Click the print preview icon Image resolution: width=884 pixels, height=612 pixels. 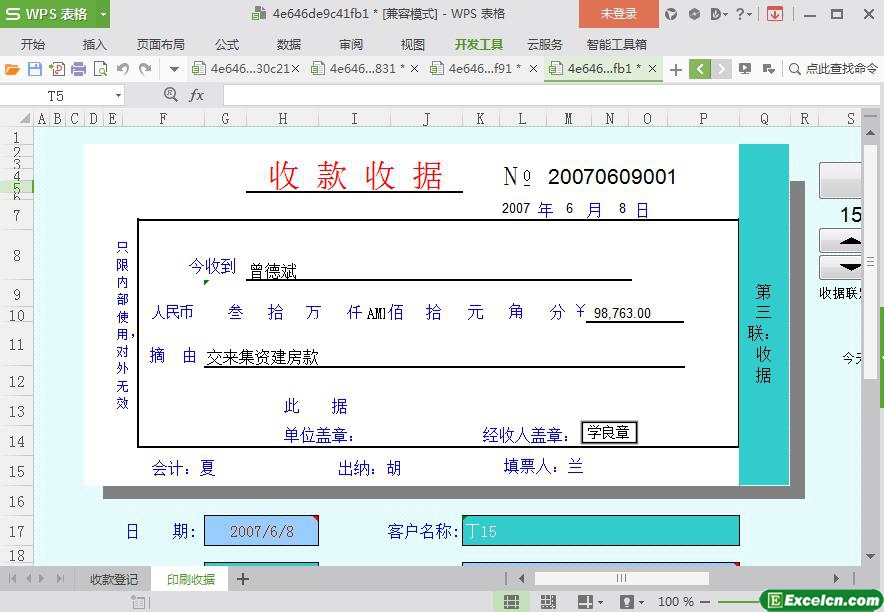click(x=100, y=69)
